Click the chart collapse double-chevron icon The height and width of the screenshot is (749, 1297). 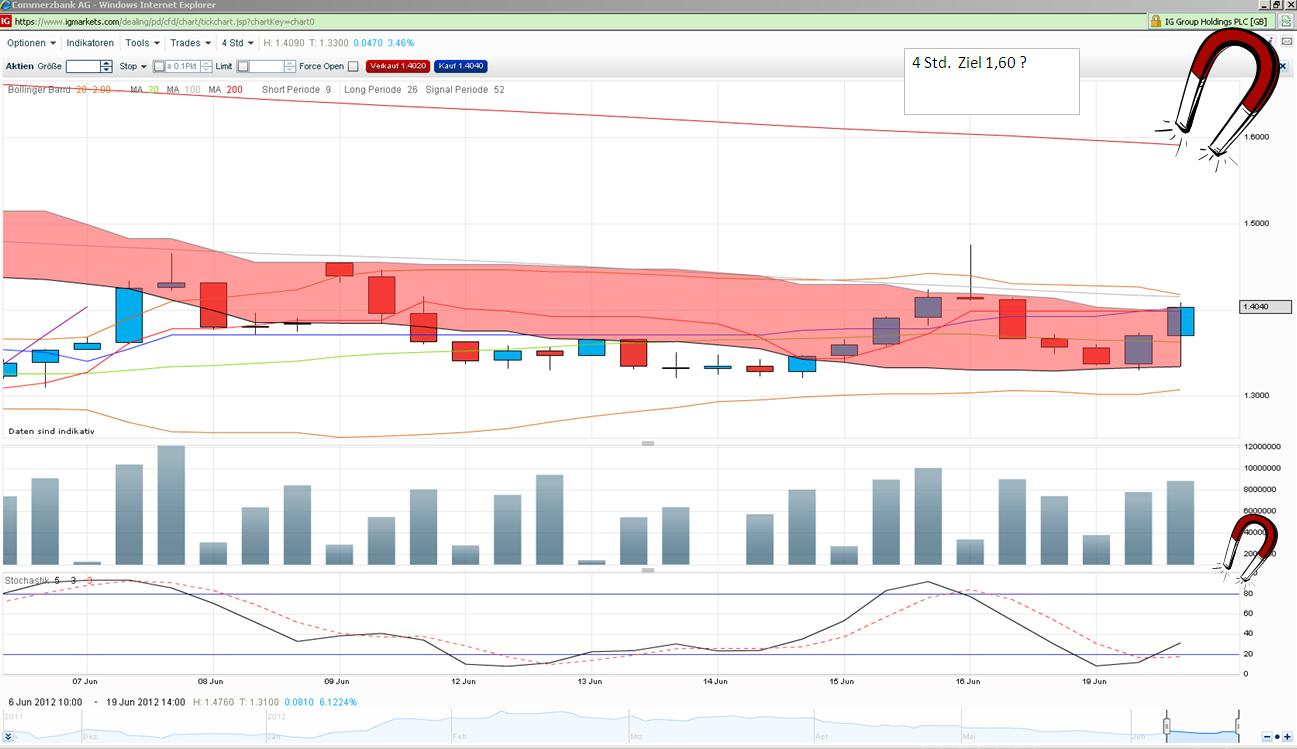(x=10, y=737)
